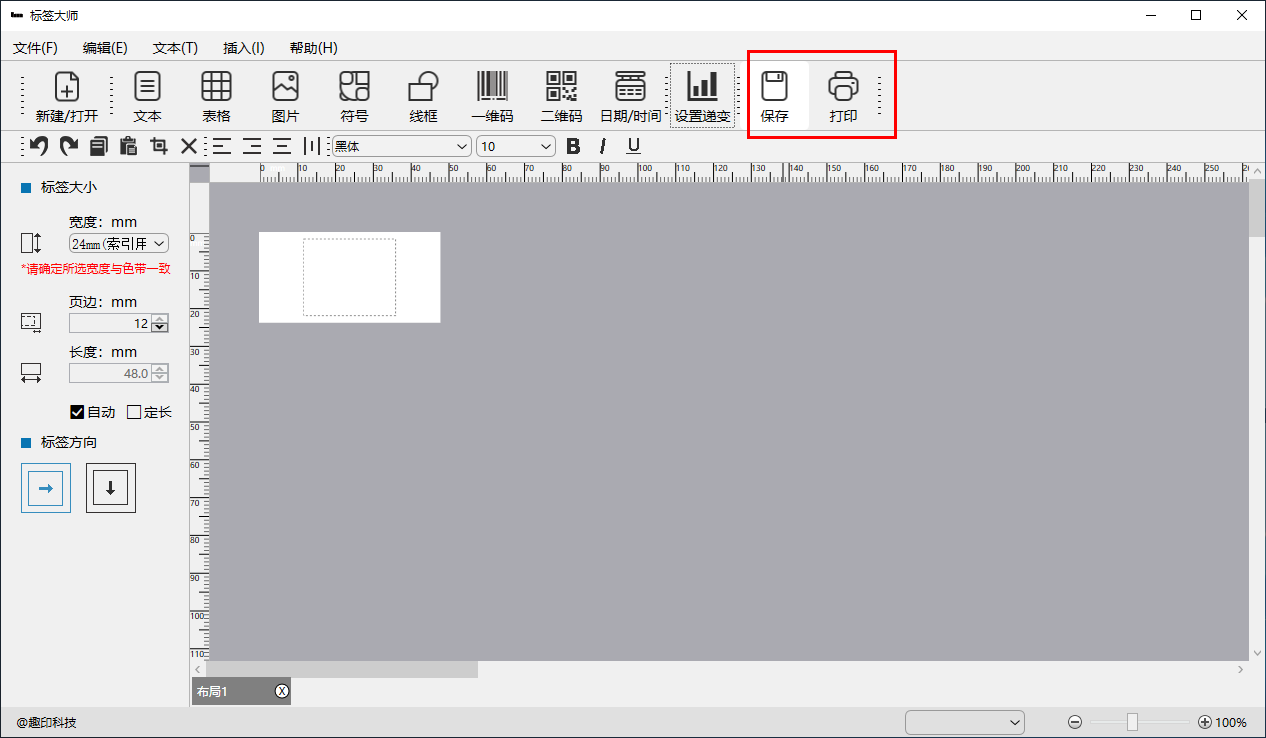
Task: Click the 标签大小 section heading
Action: point(69,187)
